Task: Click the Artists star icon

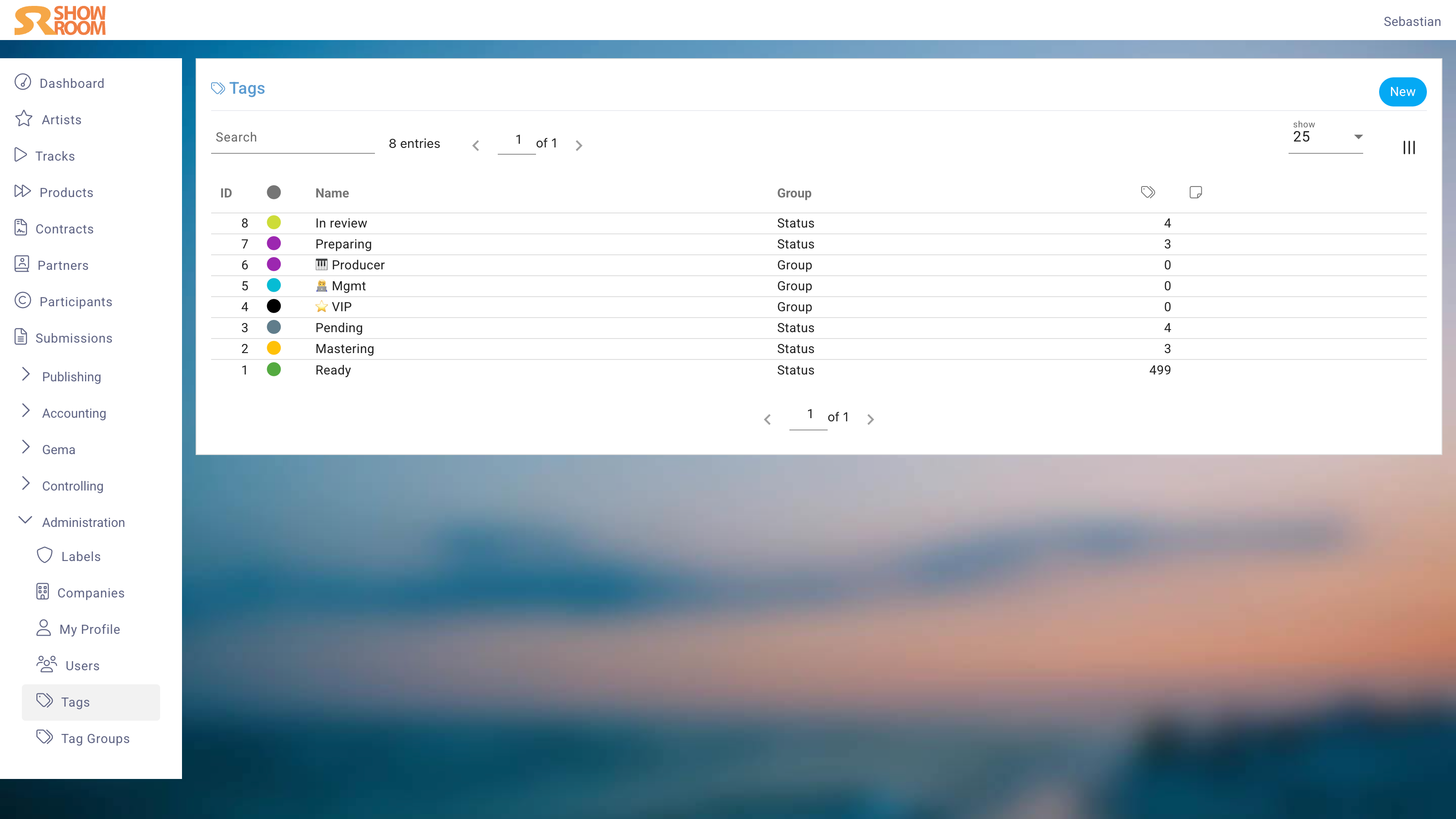Action: 24,119
